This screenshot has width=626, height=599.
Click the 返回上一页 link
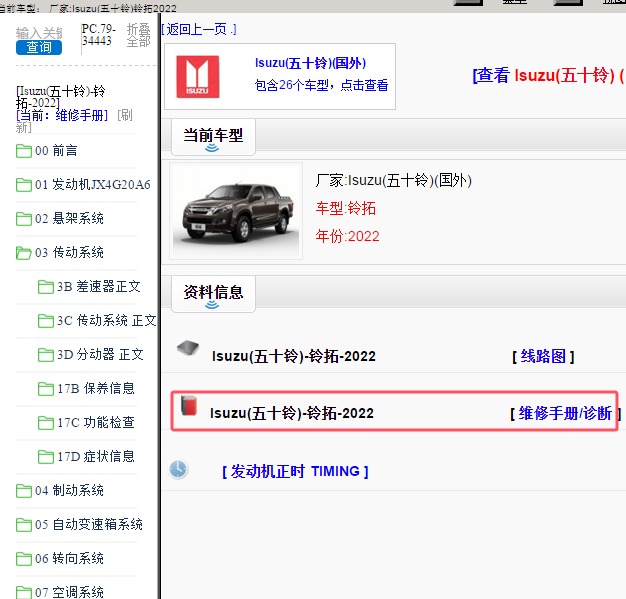[198, 29]
